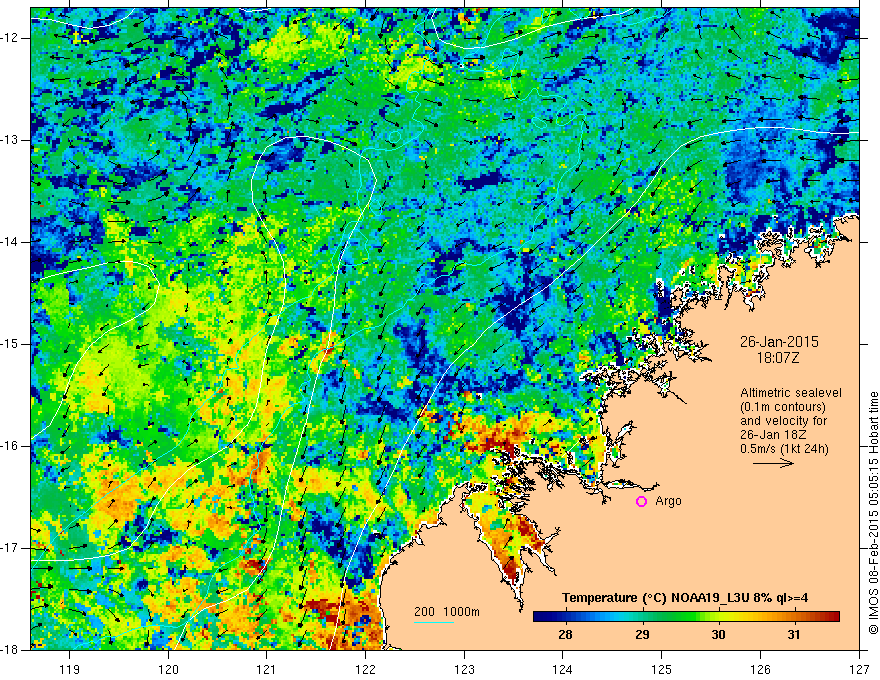Click the 0.5m/s velocity reference arrow
Screen dimensions: 880x680
pos(773,463)
